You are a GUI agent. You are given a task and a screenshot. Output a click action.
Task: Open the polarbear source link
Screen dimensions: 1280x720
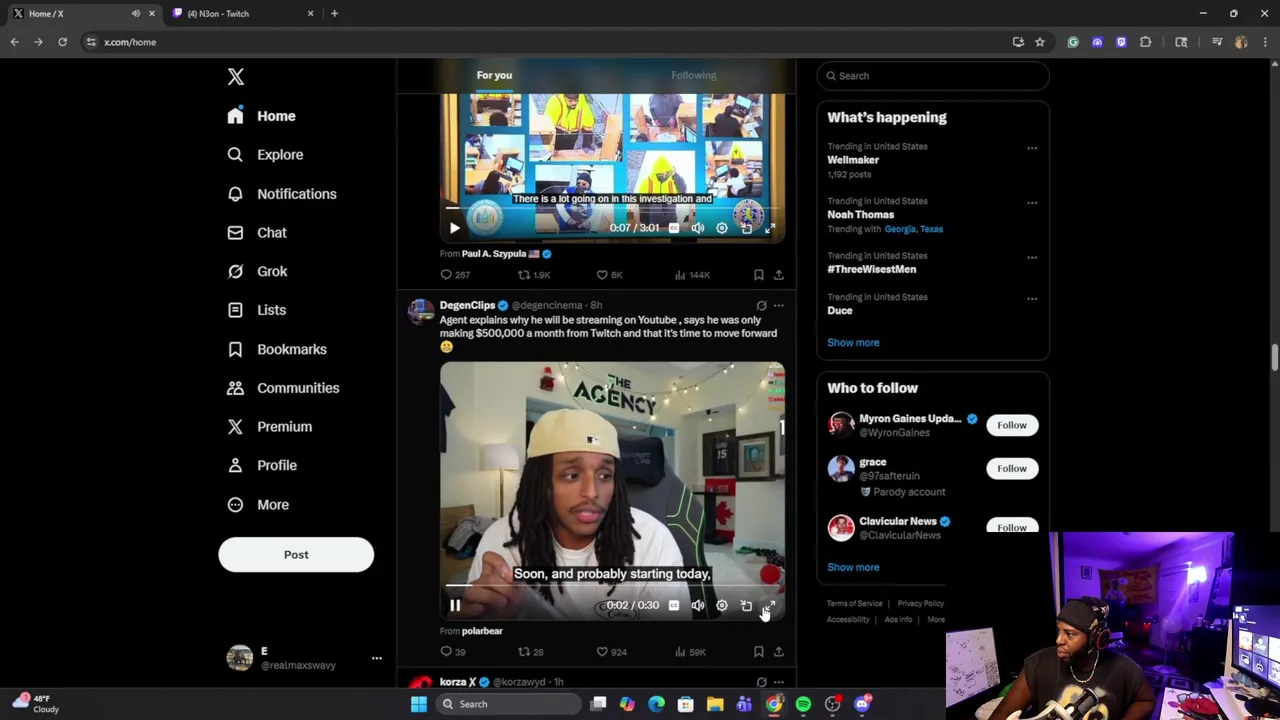click(482, 631)
